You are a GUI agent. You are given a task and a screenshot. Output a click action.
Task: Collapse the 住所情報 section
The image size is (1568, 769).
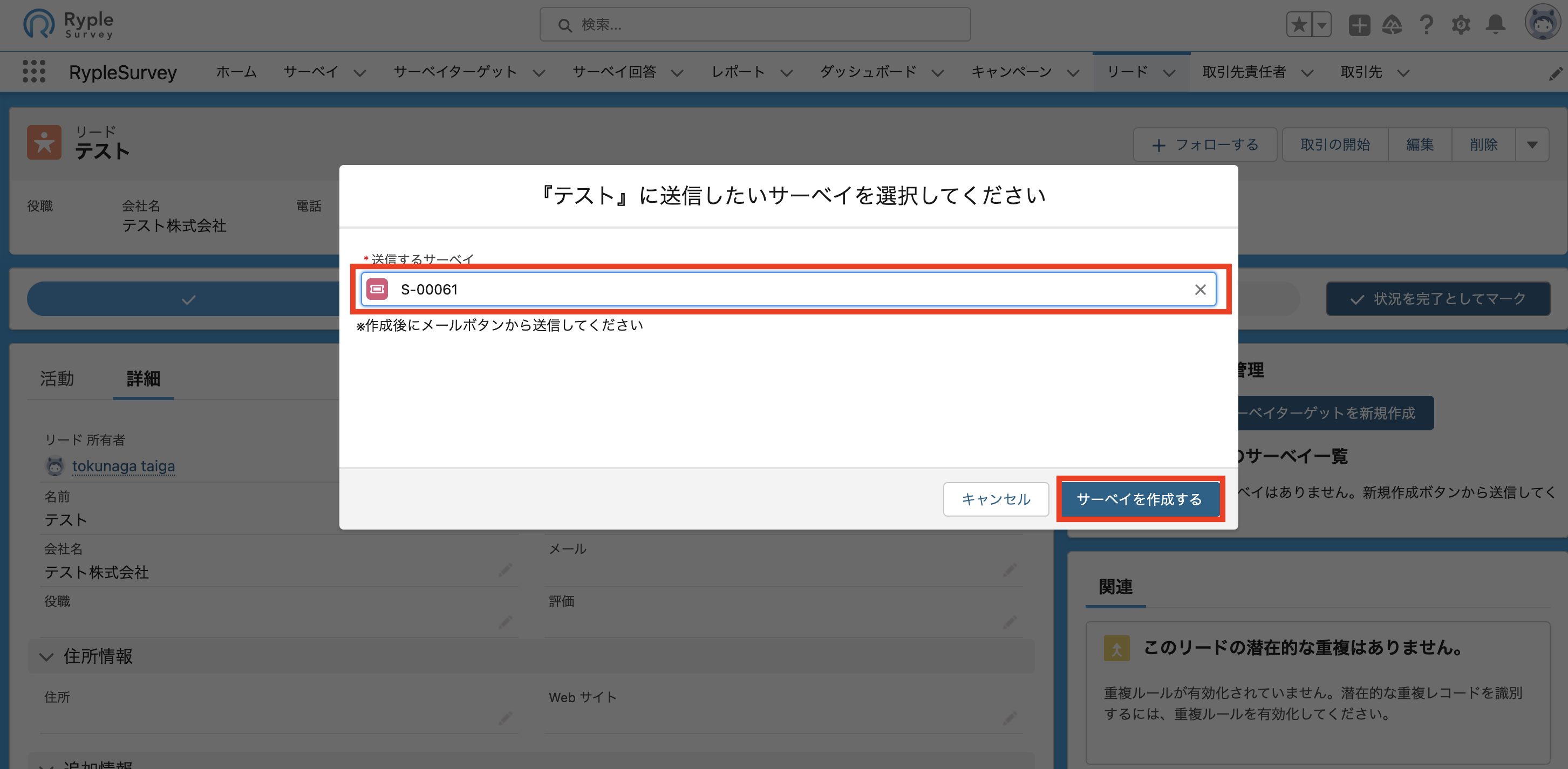[x=46, y=656]
